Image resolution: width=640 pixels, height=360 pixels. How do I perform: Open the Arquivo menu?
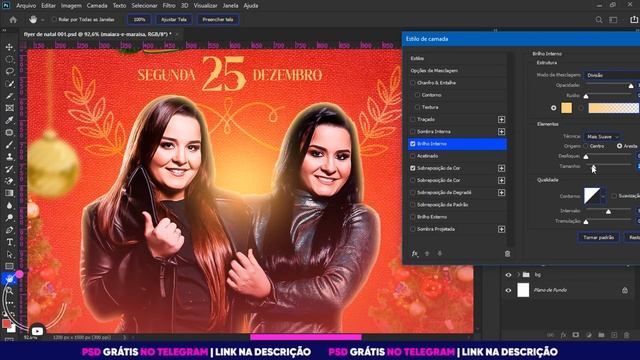click(26, 6)
